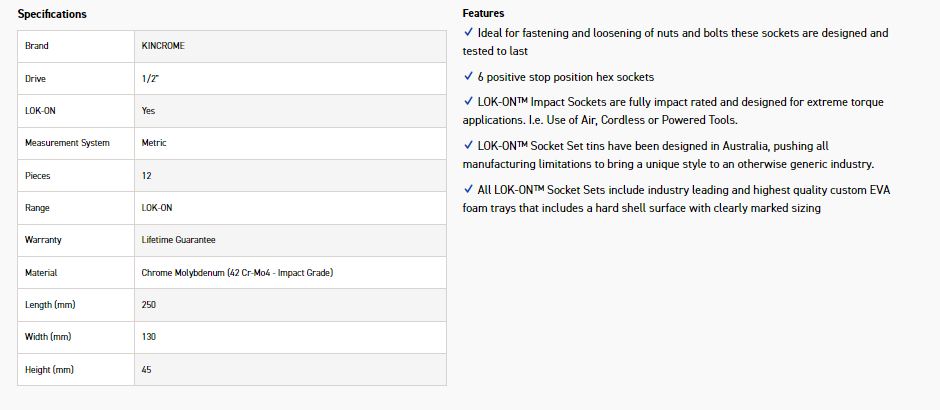Screen dimensions: 940x410
Task: Click the Features heading
Action: coord(483,14)
